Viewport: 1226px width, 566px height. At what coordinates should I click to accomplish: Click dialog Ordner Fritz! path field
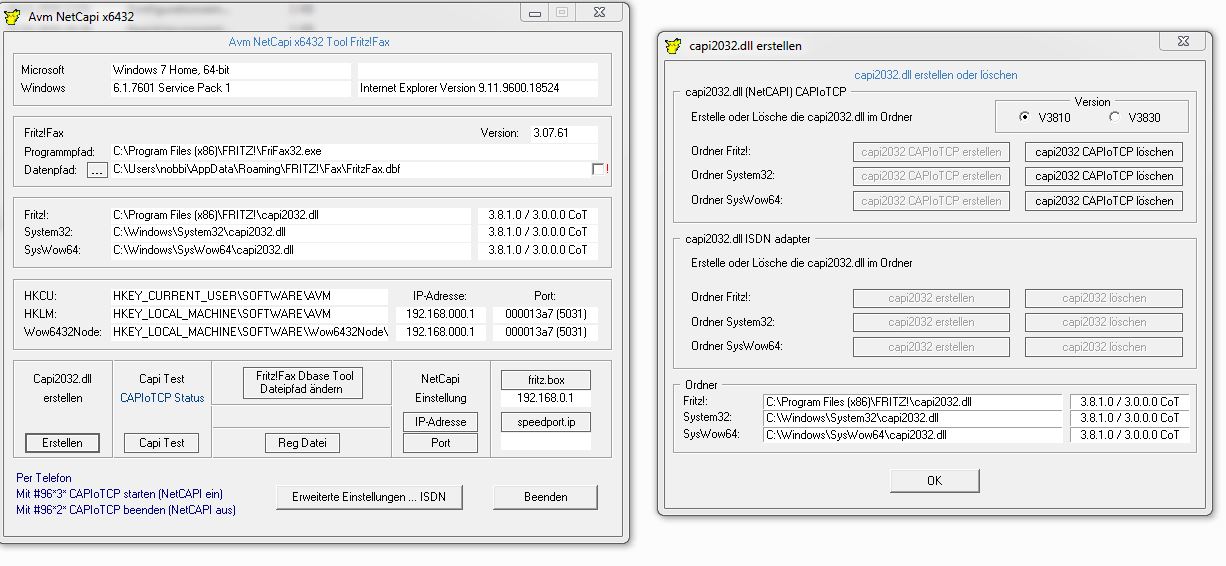tap(912, 402)
